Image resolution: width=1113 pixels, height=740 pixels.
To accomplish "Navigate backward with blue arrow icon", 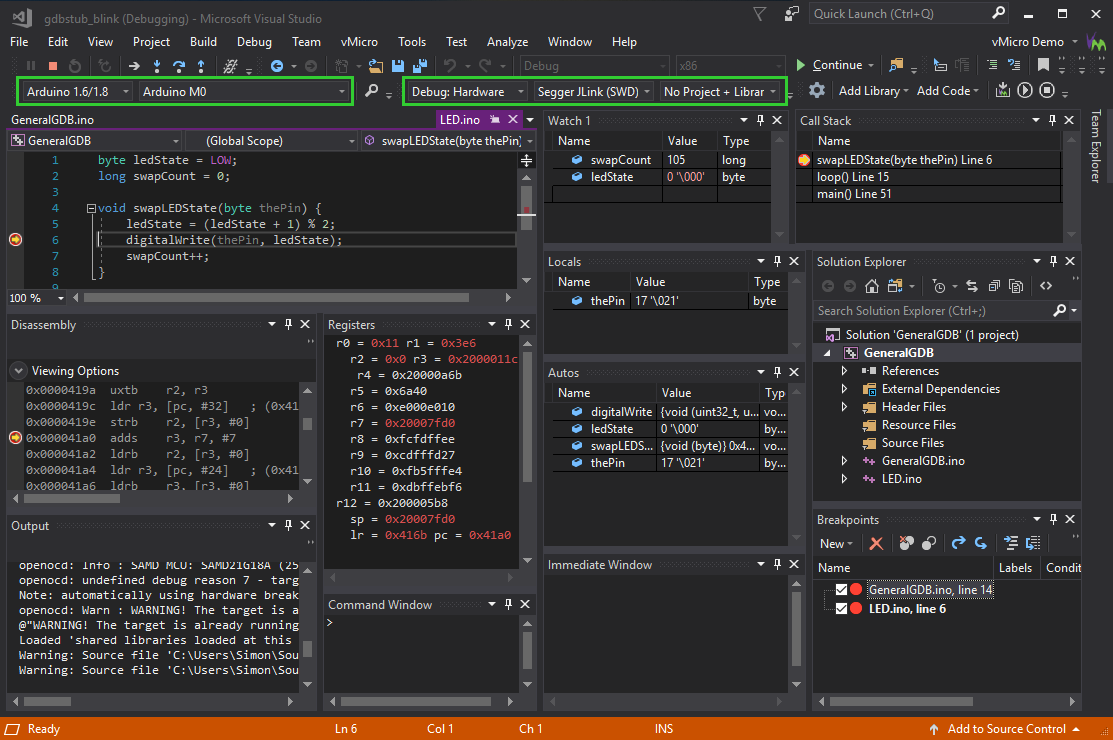I will 277,66.
